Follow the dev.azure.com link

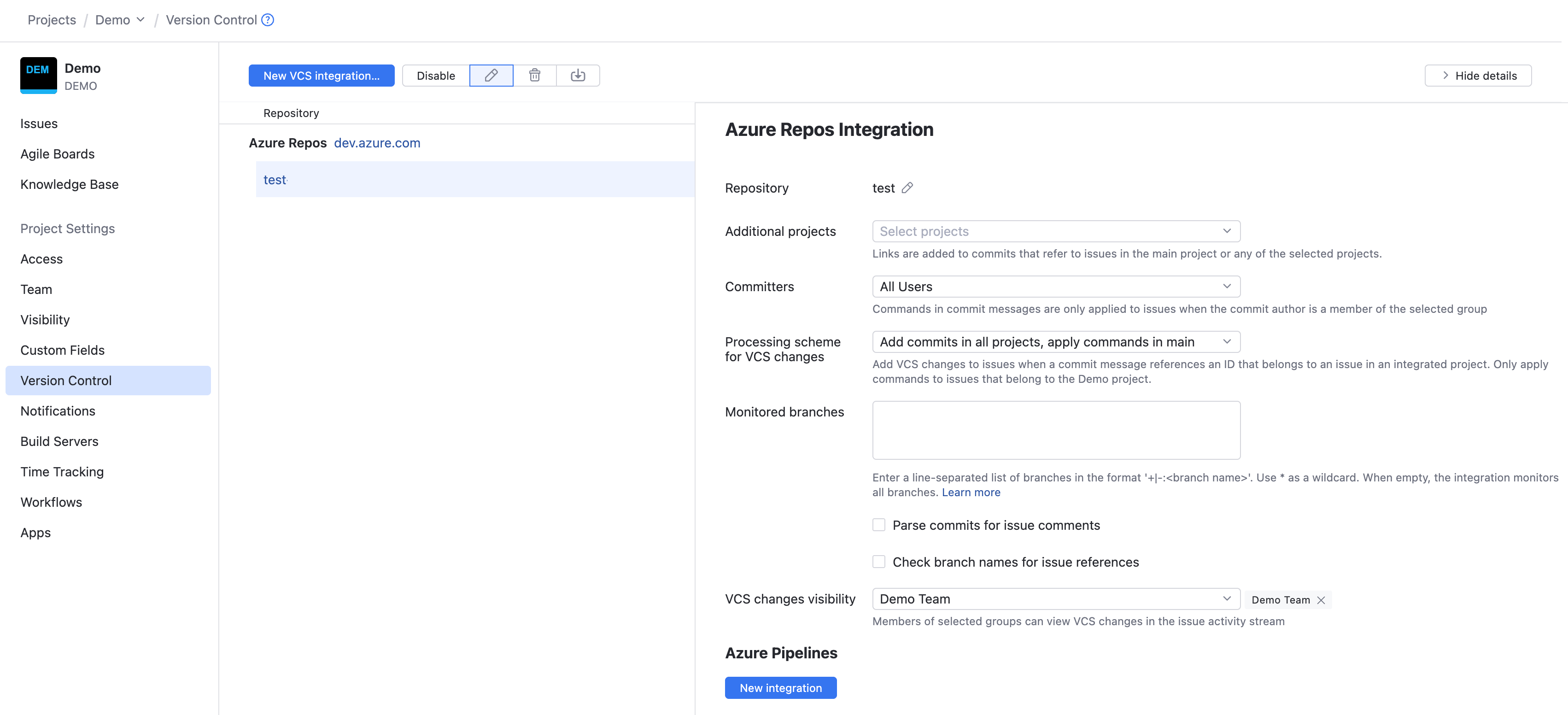[x=377, y=143]
